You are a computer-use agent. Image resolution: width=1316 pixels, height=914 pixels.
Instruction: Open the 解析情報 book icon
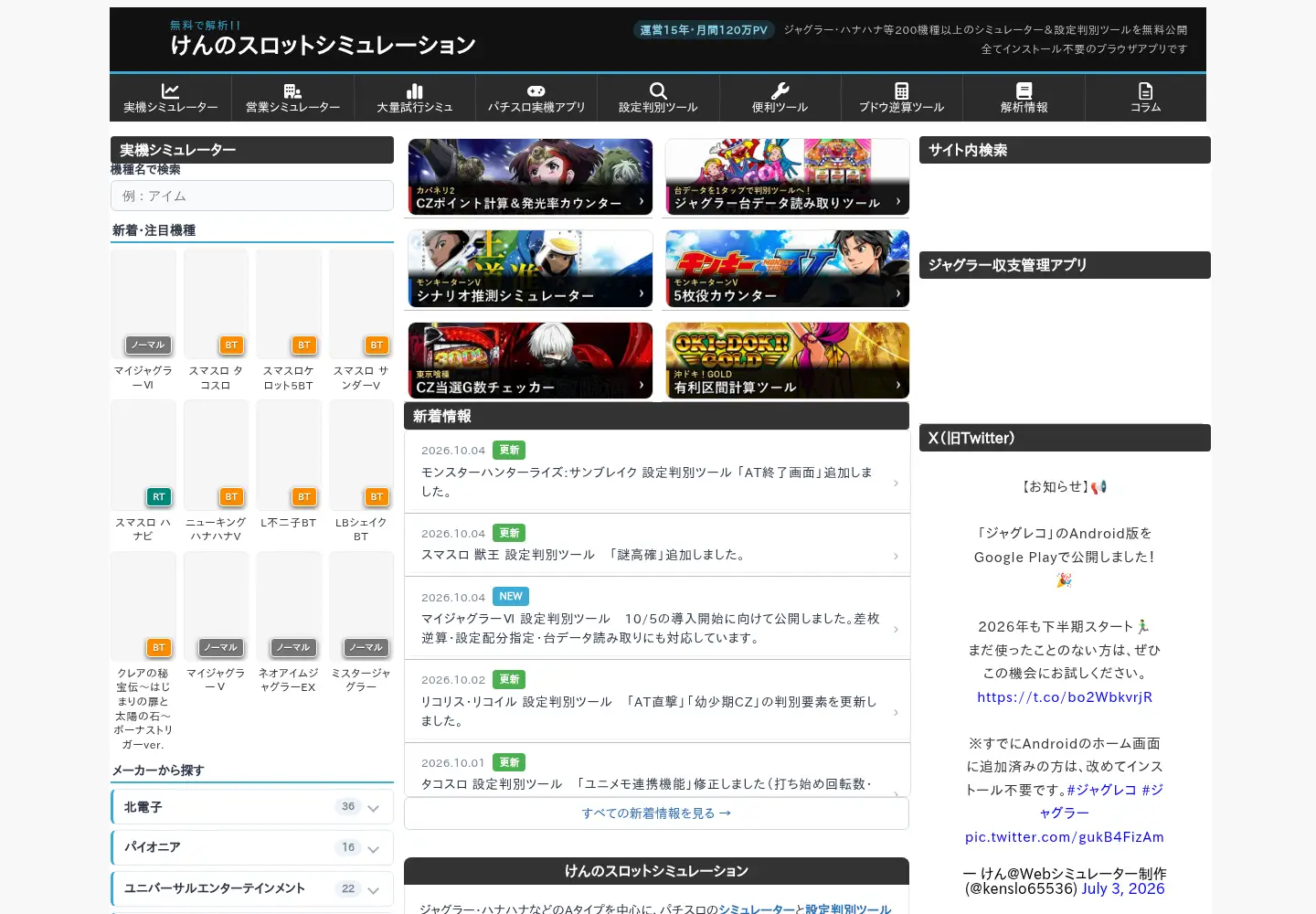click(1024, 90)
